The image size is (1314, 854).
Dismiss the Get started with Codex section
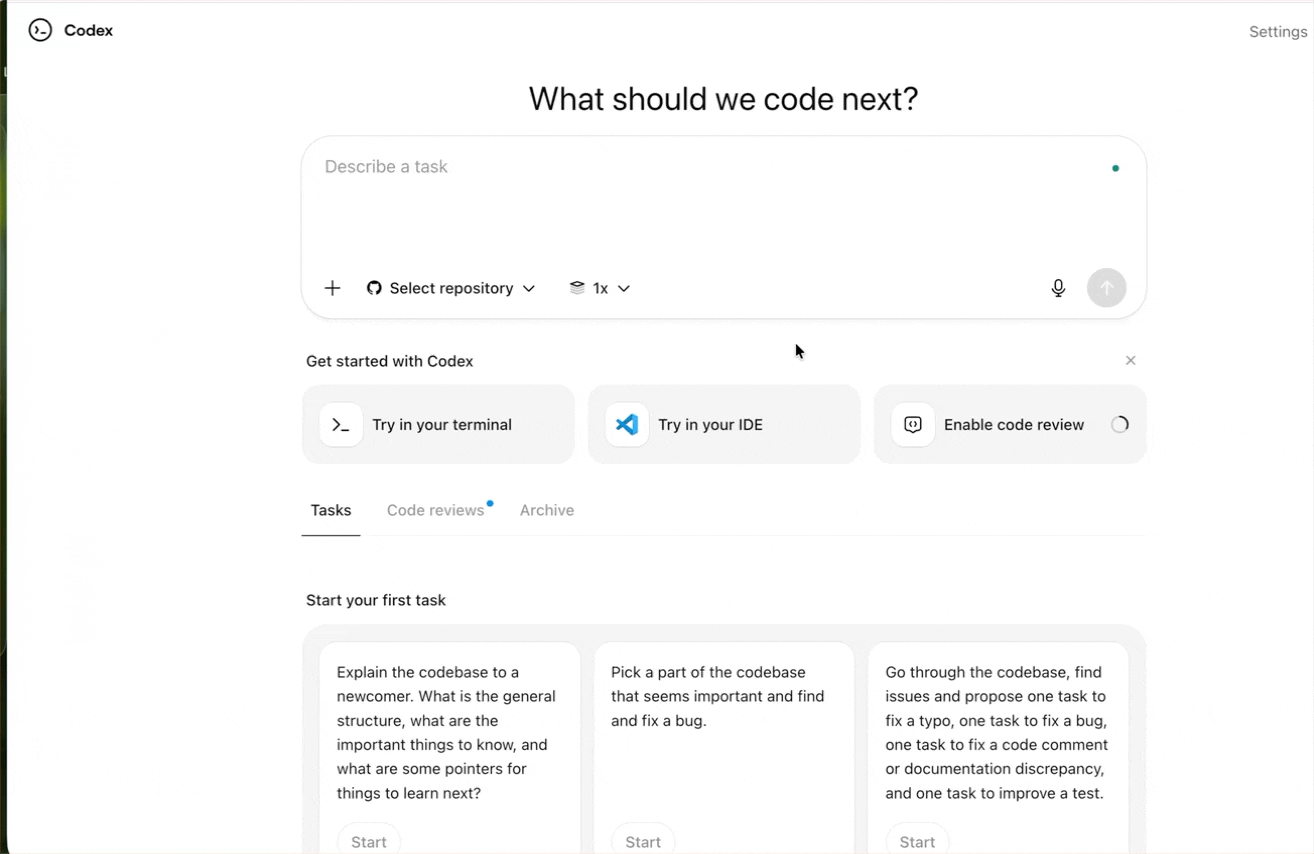tap(1130, 360)
